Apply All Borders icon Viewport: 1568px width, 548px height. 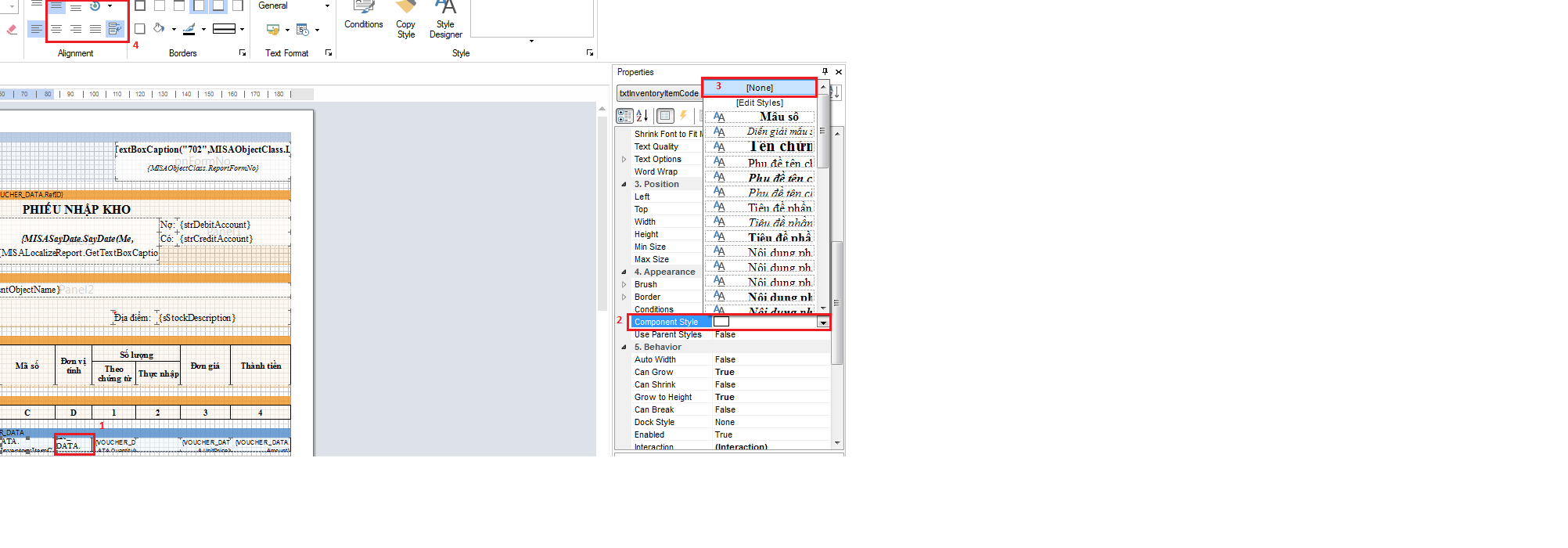[140, 6]
